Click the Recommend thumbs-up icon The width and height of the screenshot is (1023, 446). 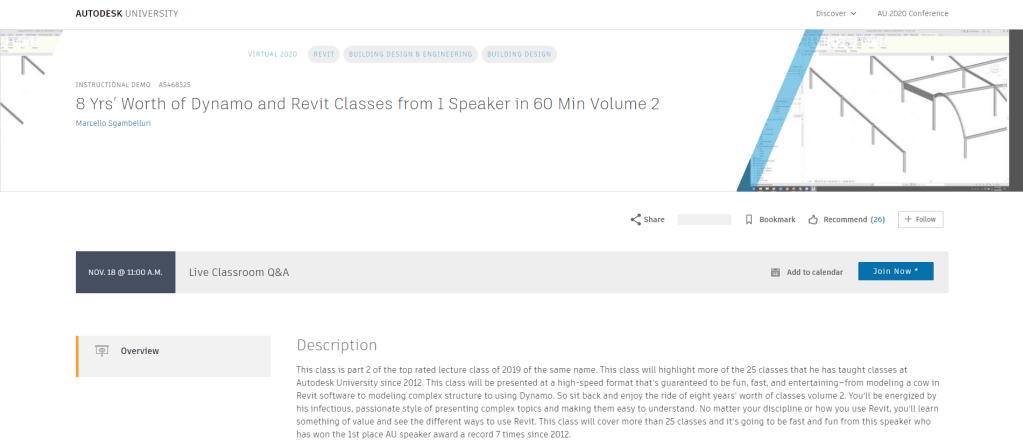point(813,219)
